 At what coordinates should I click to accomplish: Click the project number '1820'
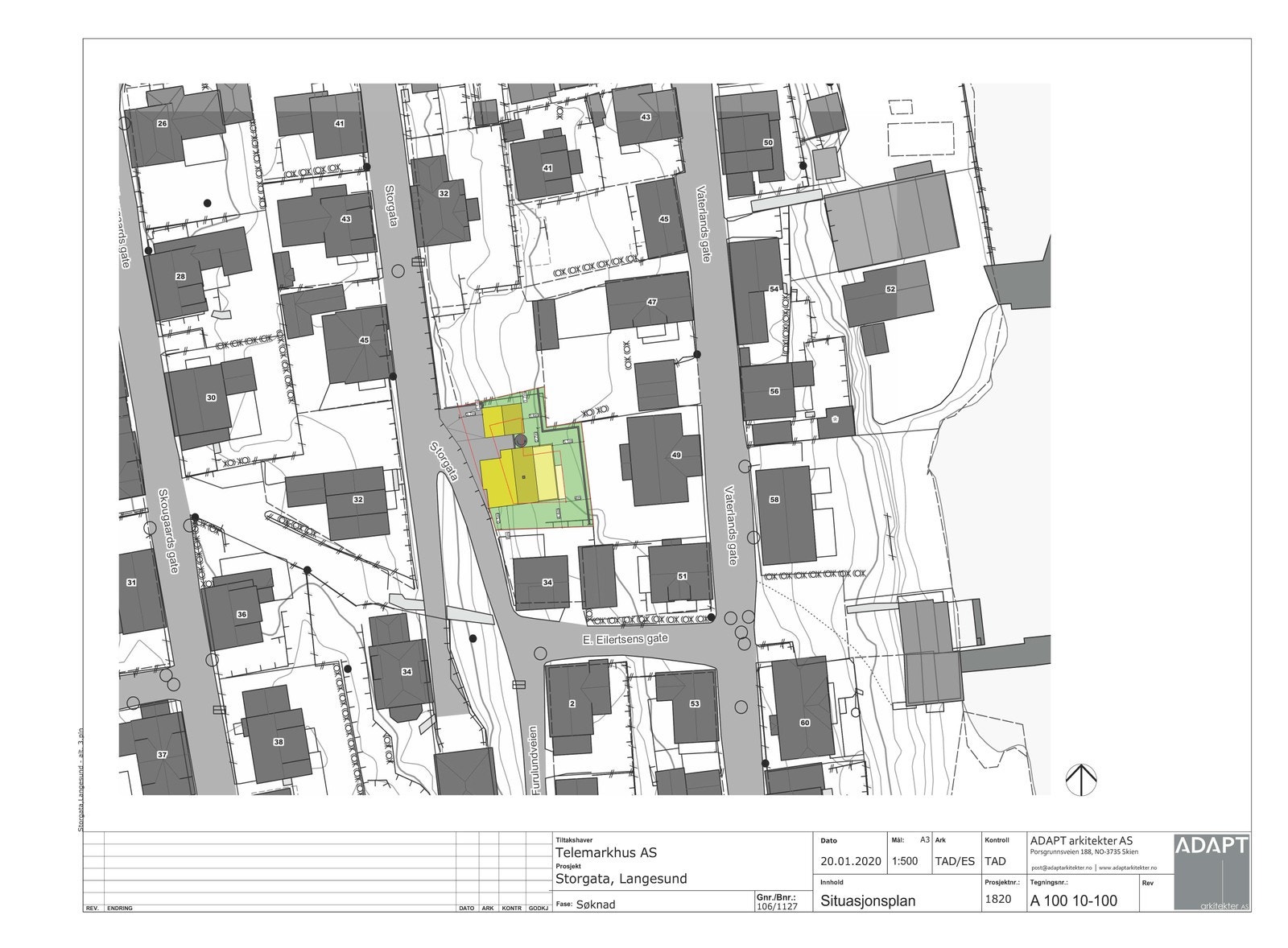pos(997,900)
